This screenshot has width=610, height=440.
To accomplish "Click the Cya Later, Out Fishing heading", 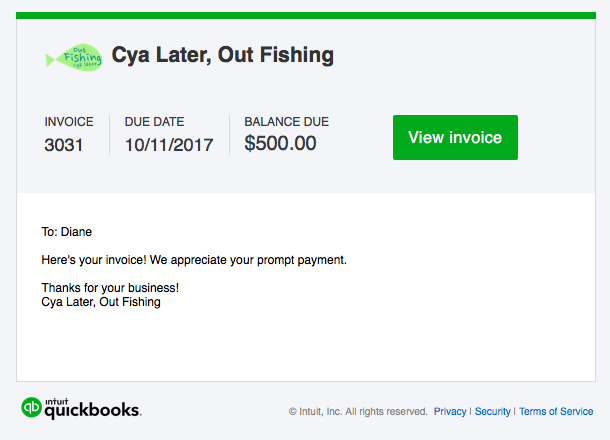I will pos(222,55).
